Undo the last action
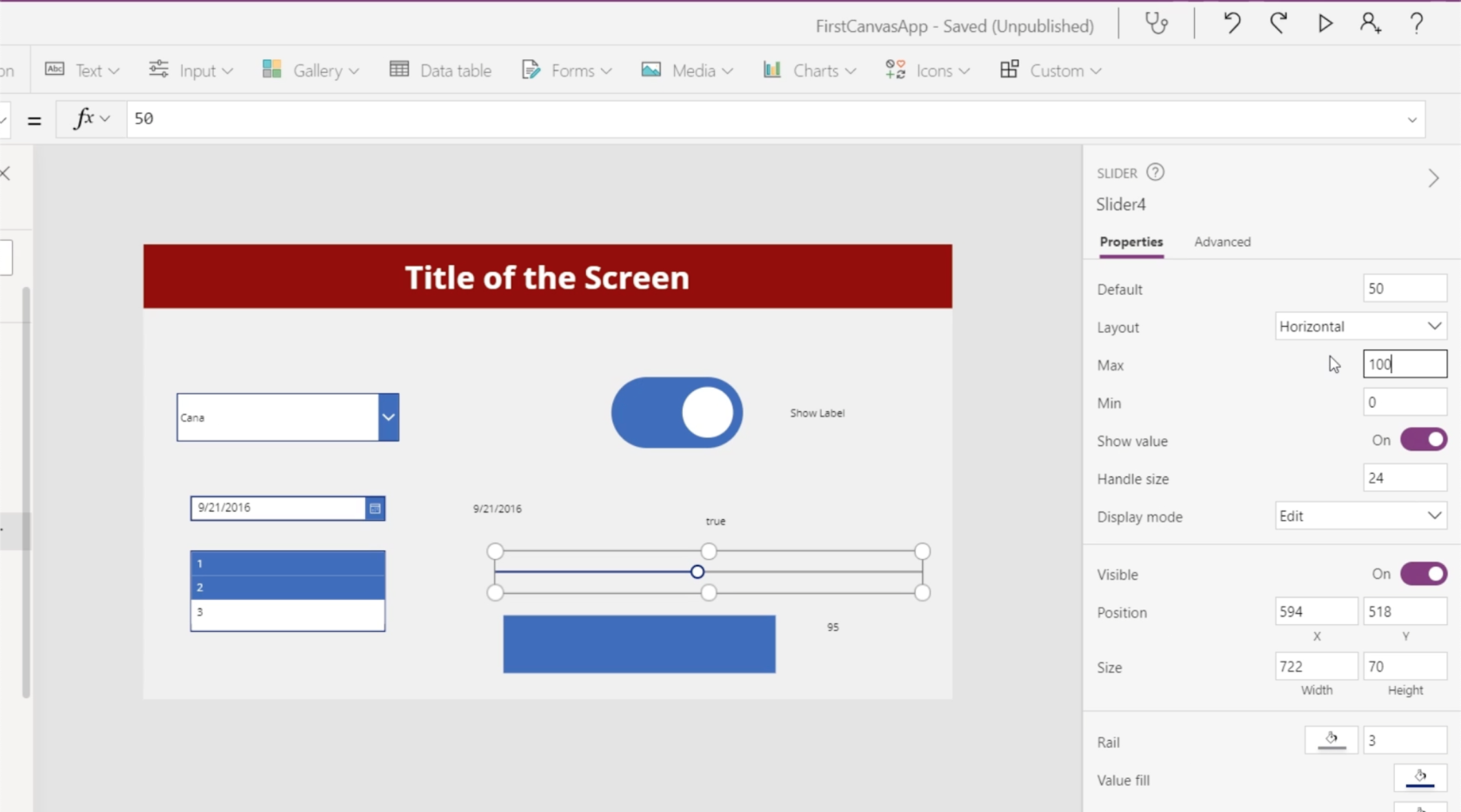Screen dimensions: 1461x812 click(1231, 23)
